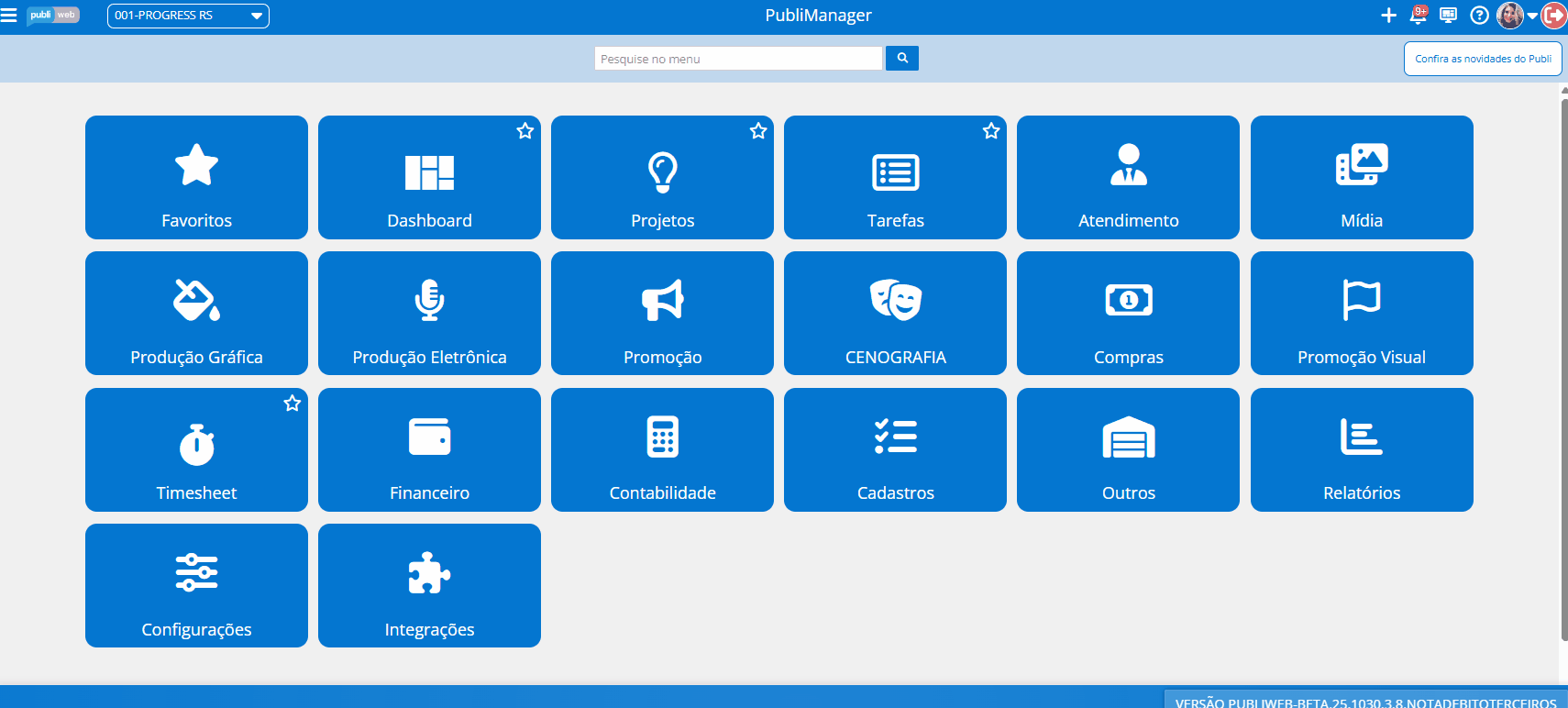Click the vertical page scrollbar
1568x708 pixels.
tap(1563, 367)
